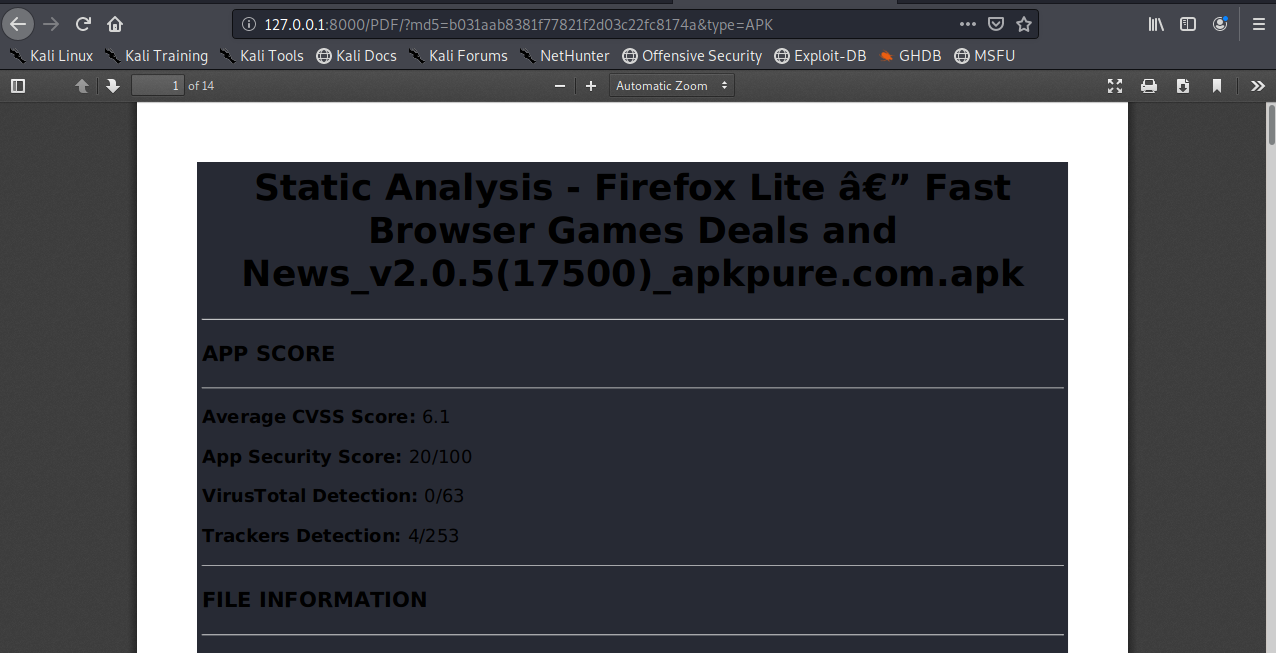
Task: Show browser sidebars icon
Action: 1188,24
